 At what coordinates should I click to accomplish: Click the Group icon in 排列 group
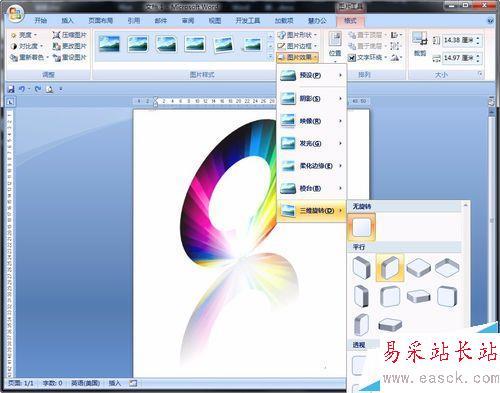[396, 46]
